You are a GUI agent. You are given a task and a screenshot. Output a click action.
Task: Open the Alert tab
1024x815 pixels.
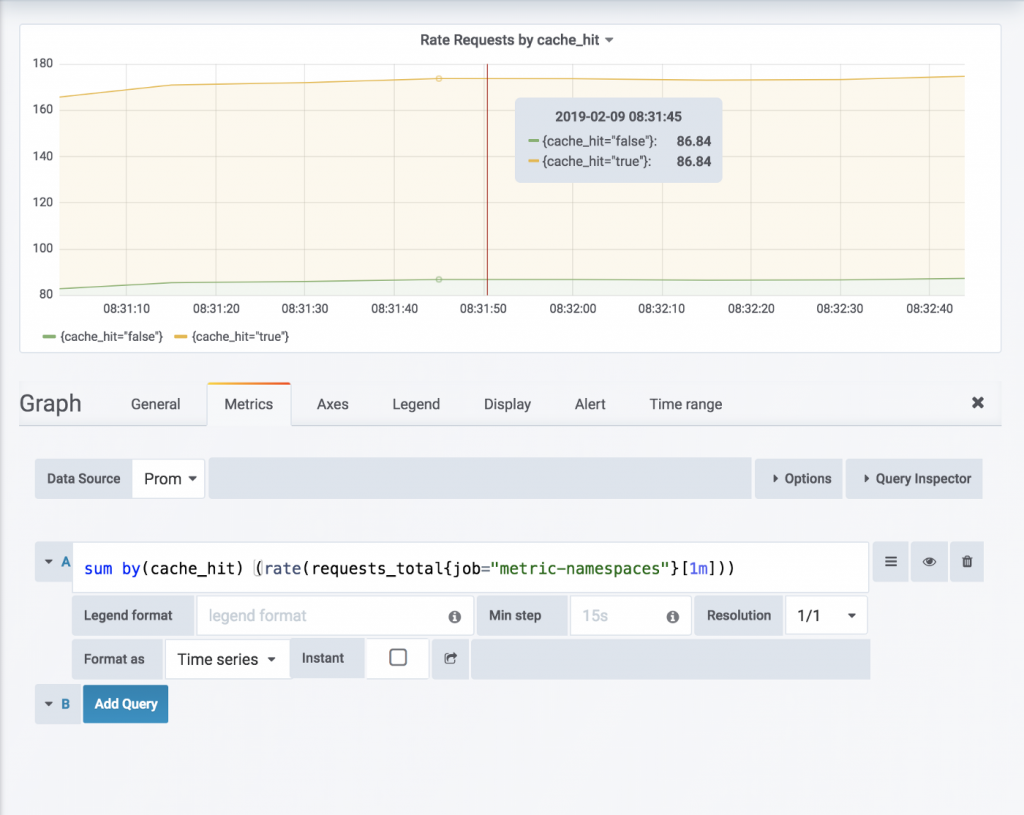(x=590, y=404)
